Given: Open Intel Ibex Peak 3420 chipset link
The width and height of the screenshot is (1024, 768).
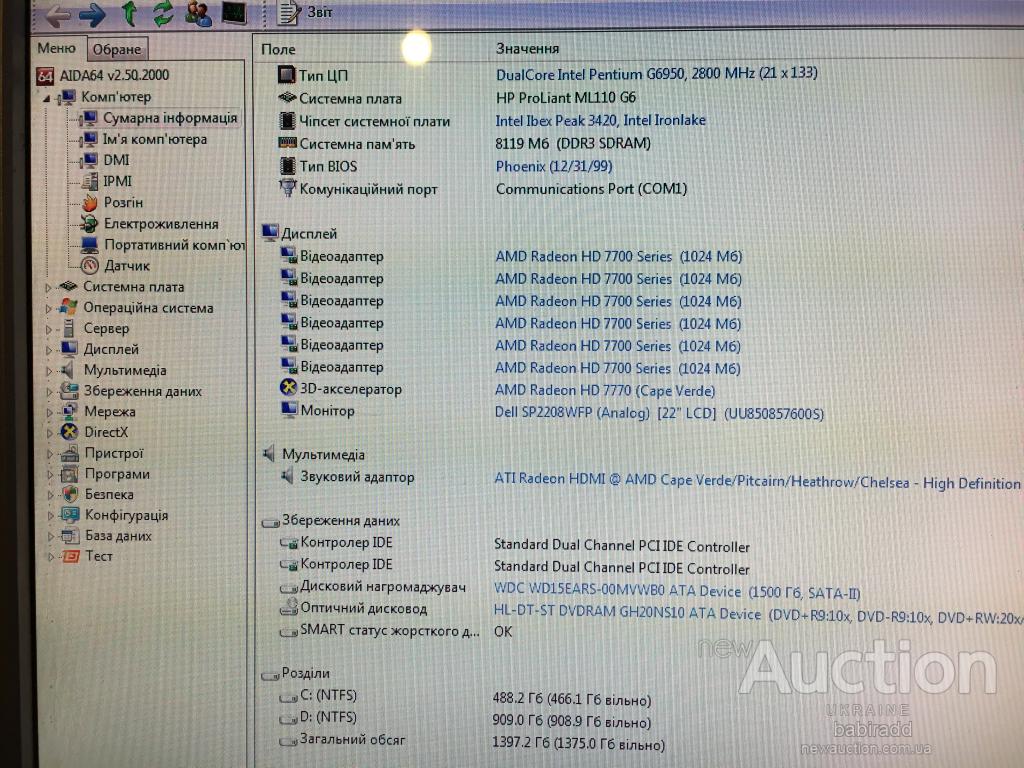Looking at the screenshot, I should (x=600, y=121).
